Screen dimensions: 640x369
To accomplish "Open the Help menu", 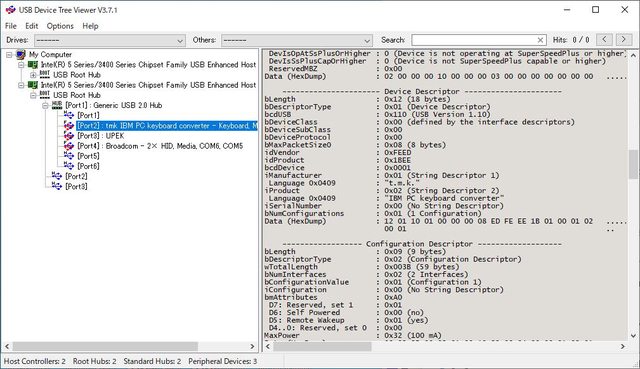I will point(90,26).
